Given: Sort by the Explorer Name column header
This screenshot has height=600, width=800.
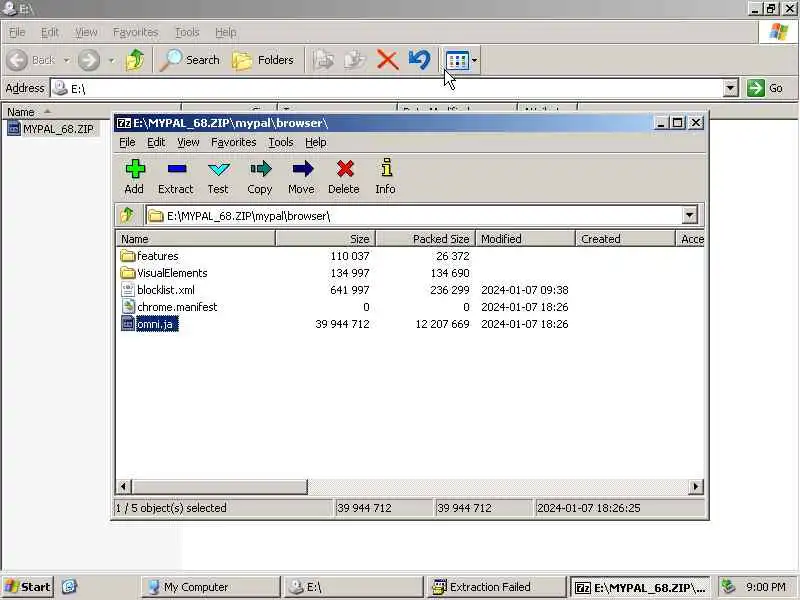Looking at the screenshot, I should pyautogui.click(x=92, y=112).
